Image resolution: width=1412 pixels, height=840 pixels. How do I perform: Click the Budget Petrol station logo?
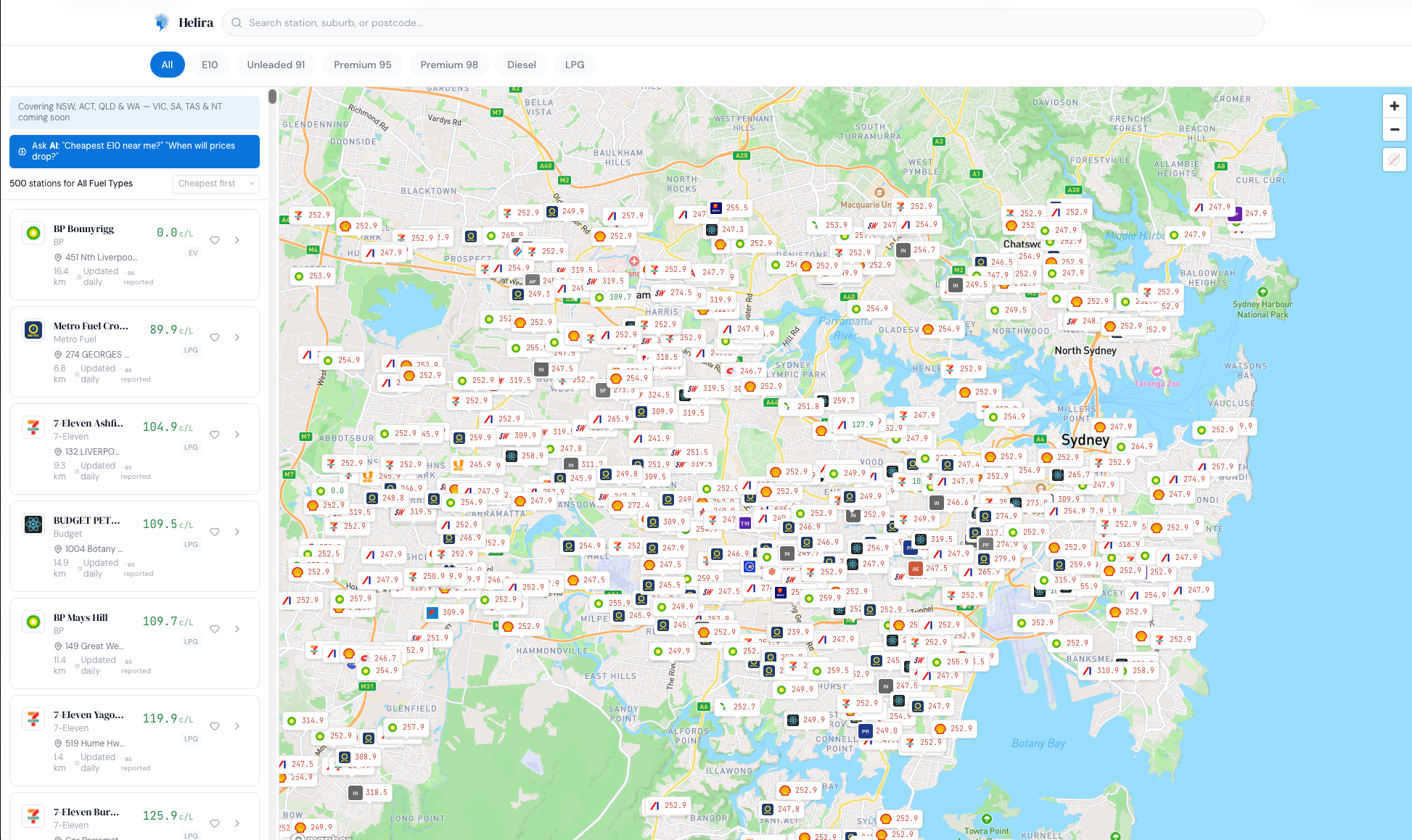pyautogui.click(x=33, y=524)
